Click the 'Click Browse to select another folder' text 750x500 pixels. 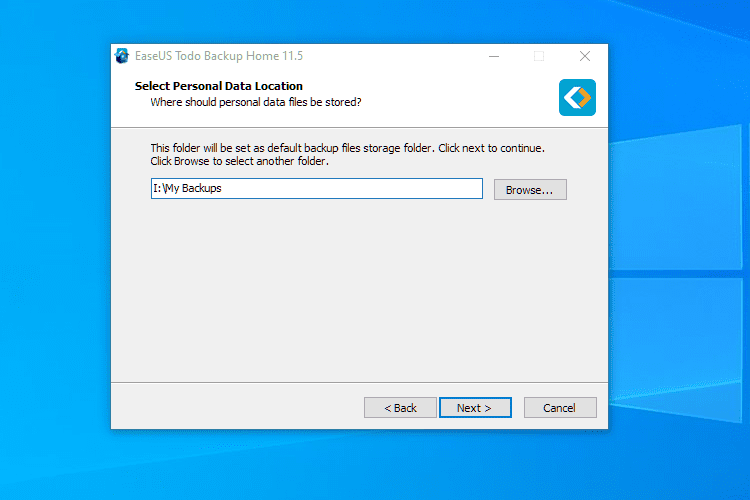pos(239,161)
